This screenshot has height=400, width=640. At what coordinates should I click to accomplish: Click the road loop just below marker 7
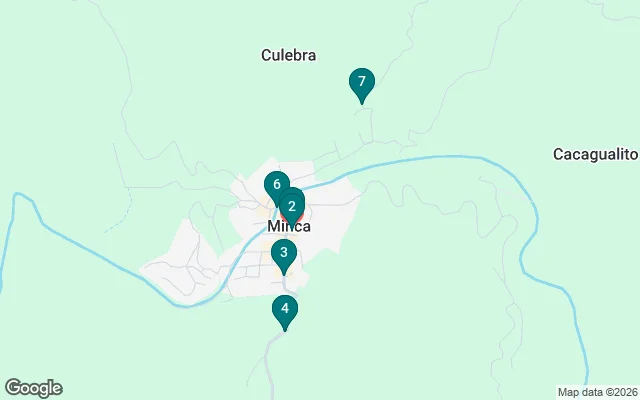pos(364,126)
